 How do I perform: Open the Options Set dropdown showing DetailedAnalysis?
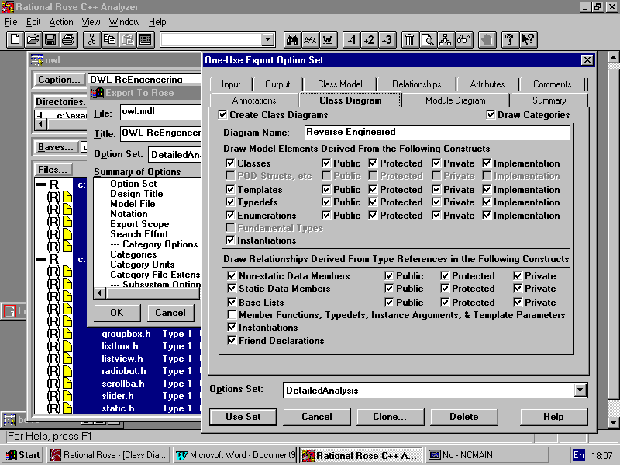tap(581, 391)
